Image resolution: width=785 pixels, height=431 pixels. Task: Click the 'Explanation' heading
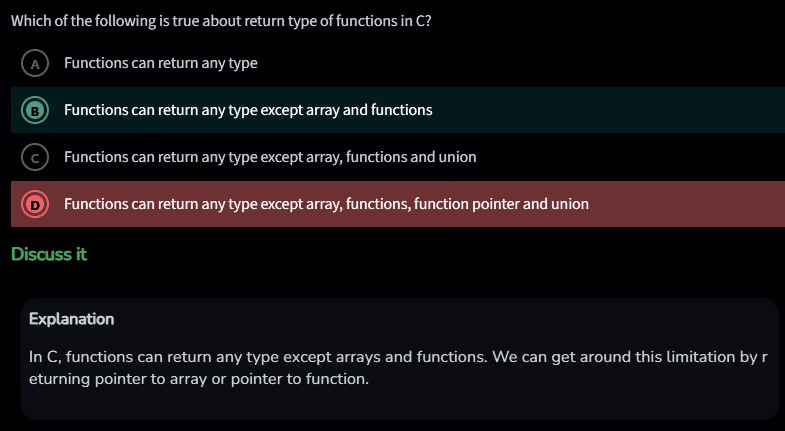(x=71, y=319)
